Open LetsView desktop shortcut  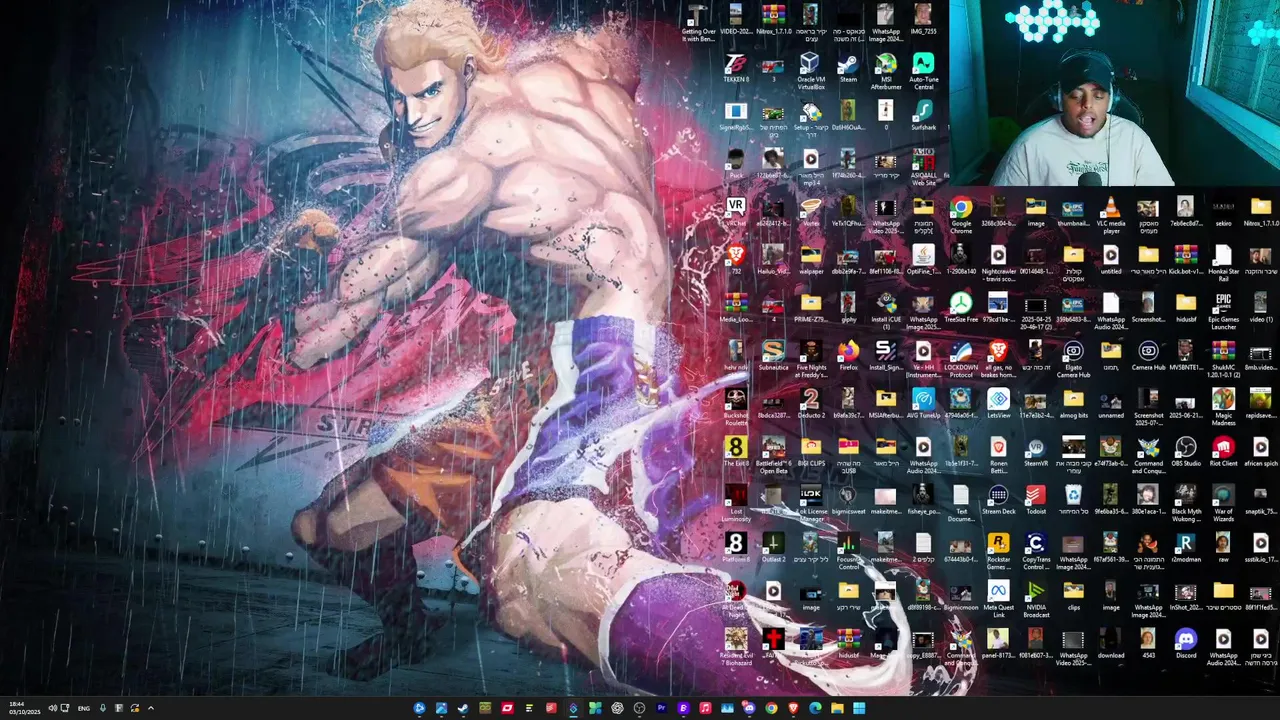pos(998,404)
